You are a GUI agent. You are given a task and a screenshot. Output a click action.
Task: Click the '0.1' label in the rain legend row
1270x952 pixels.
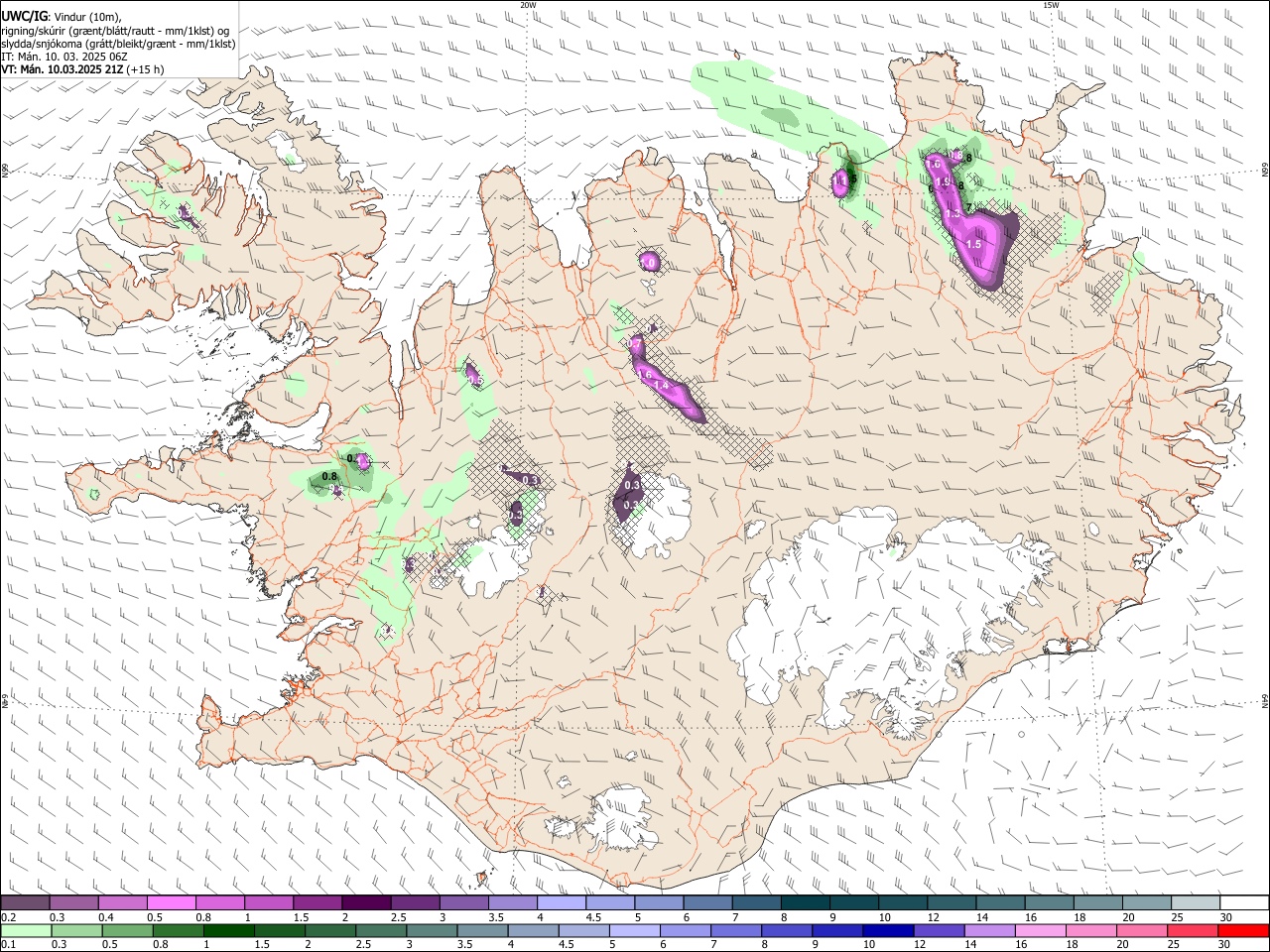[x=8, y=944]
